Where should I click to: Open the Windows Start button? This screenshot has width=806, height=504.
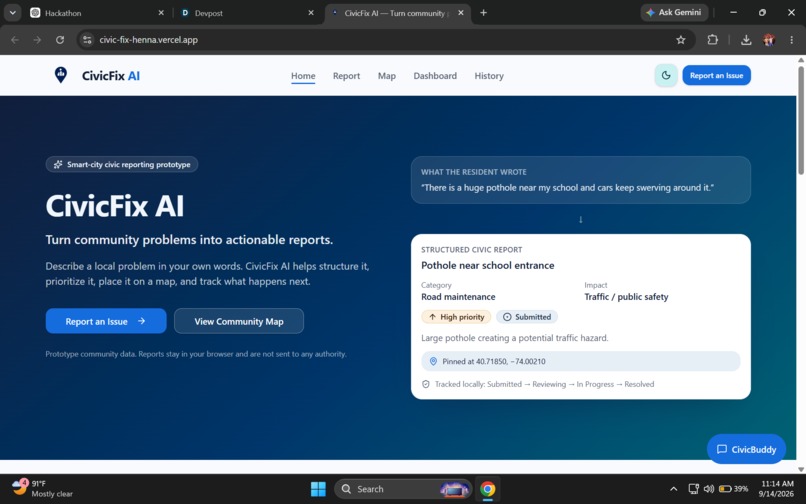pyautogui.click(x=318, y=489)
